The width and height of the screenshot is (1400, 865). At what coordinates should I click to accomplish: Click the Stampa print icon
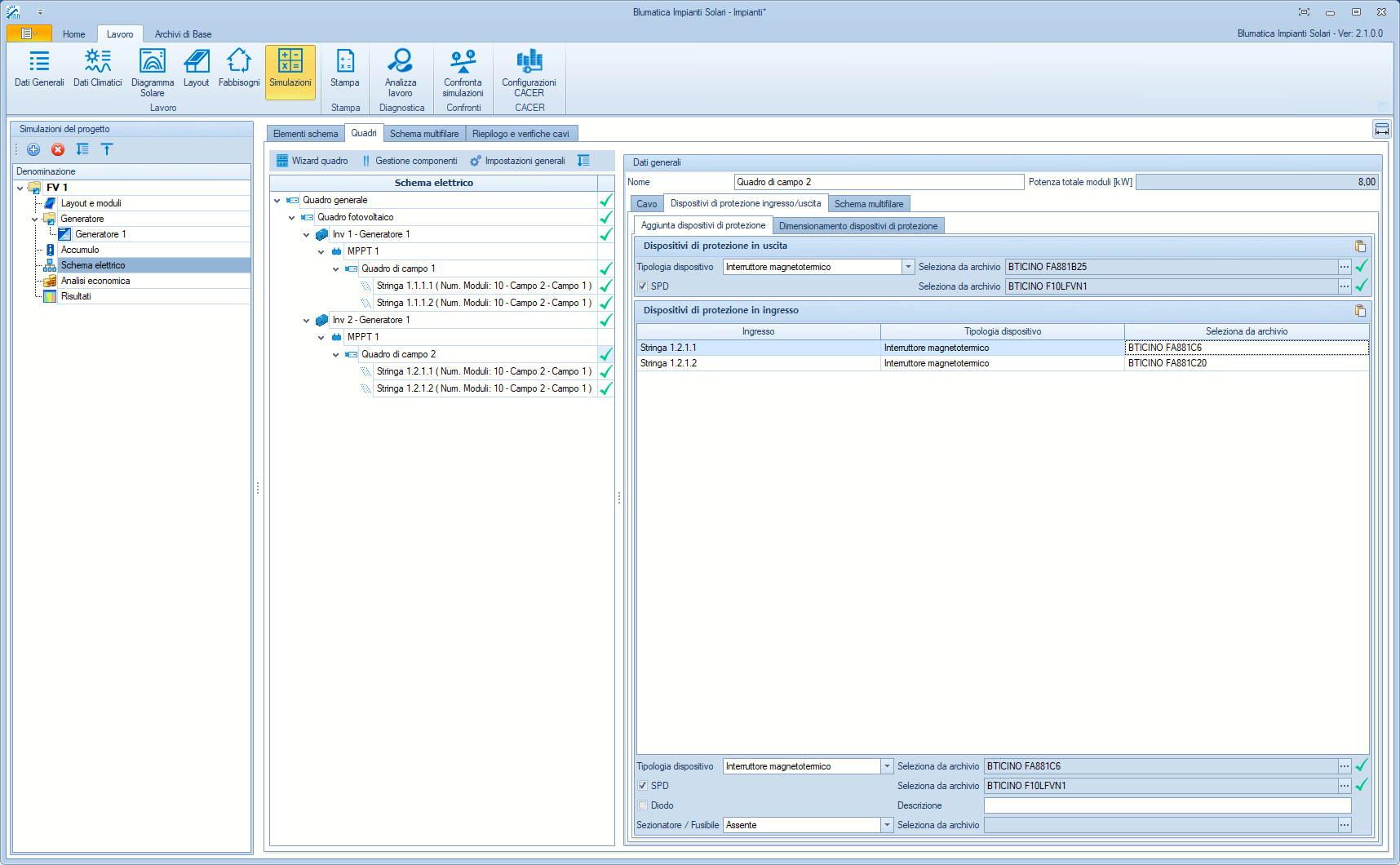tap(345, 61)
